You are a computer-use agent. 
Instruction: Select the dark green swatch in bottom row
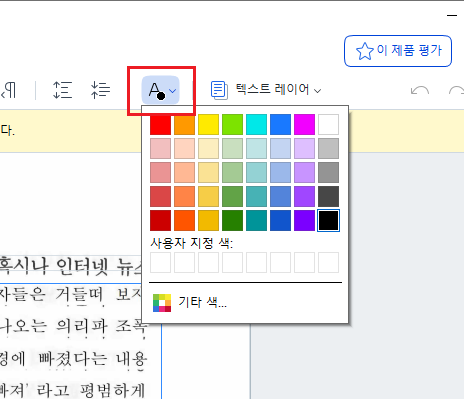232,220
